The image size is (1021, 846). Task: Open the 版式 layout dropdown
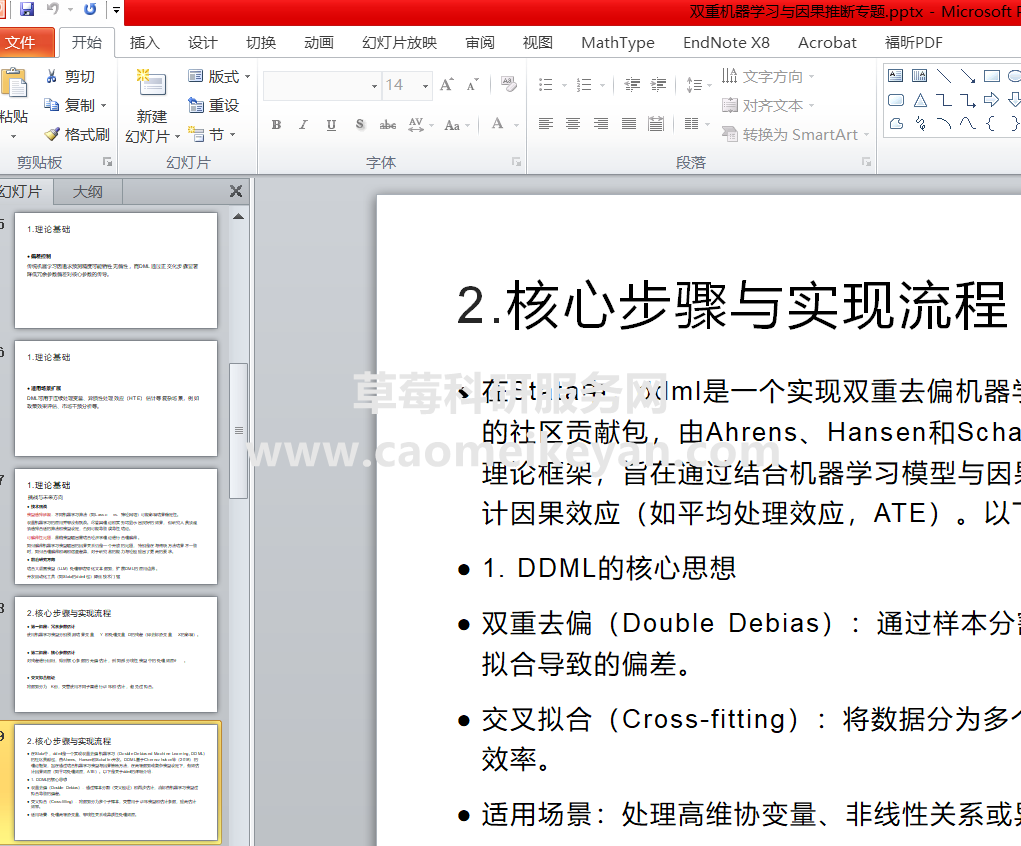219,77
